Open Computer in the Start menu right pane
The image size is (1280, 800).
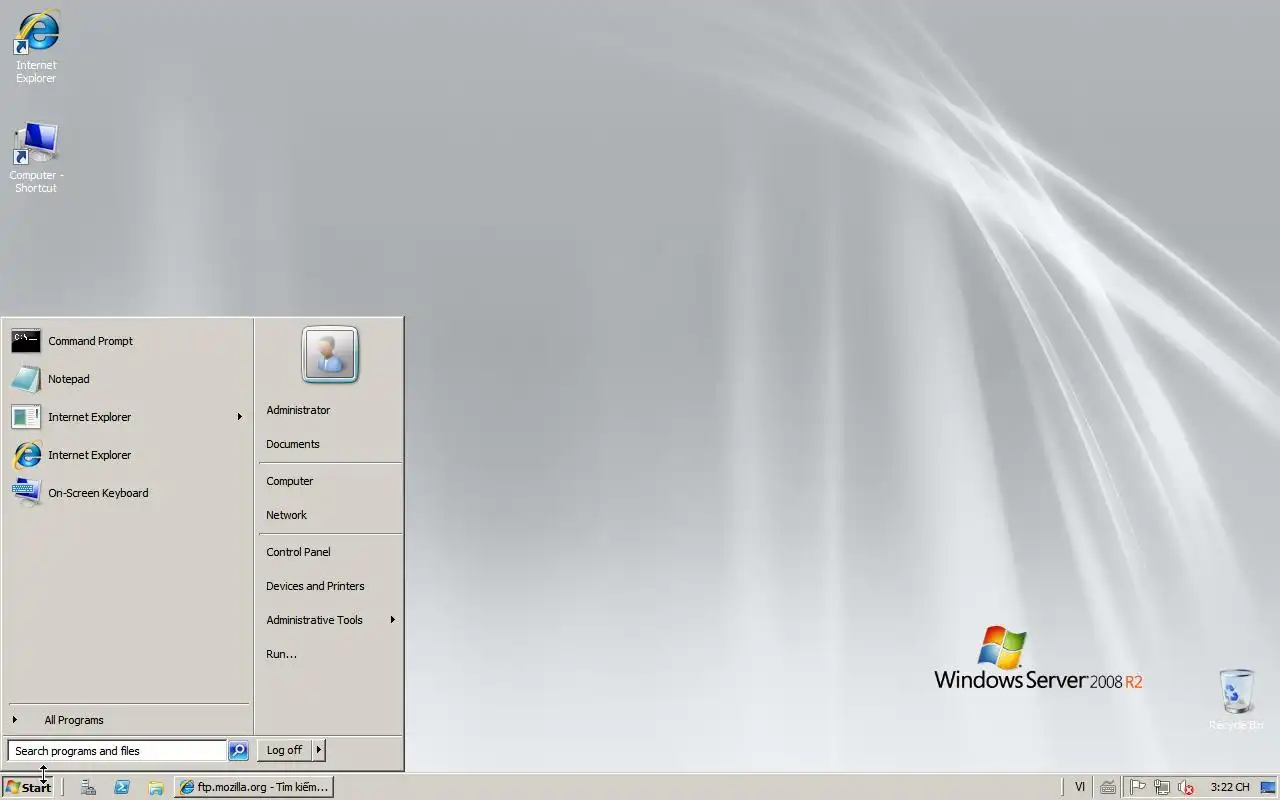click(330, 481)
